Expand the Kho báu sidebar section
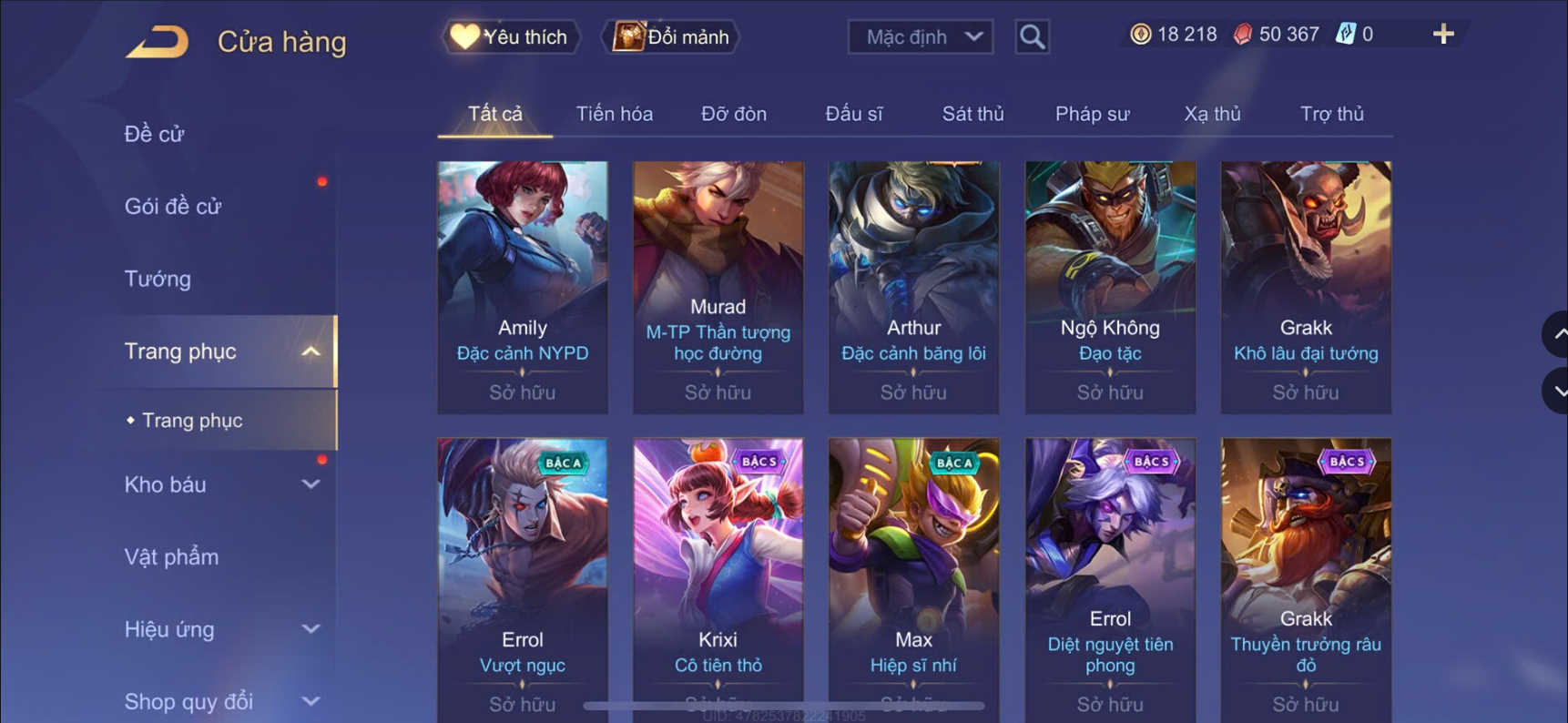The image size is (1568, 723). point(311,484)
